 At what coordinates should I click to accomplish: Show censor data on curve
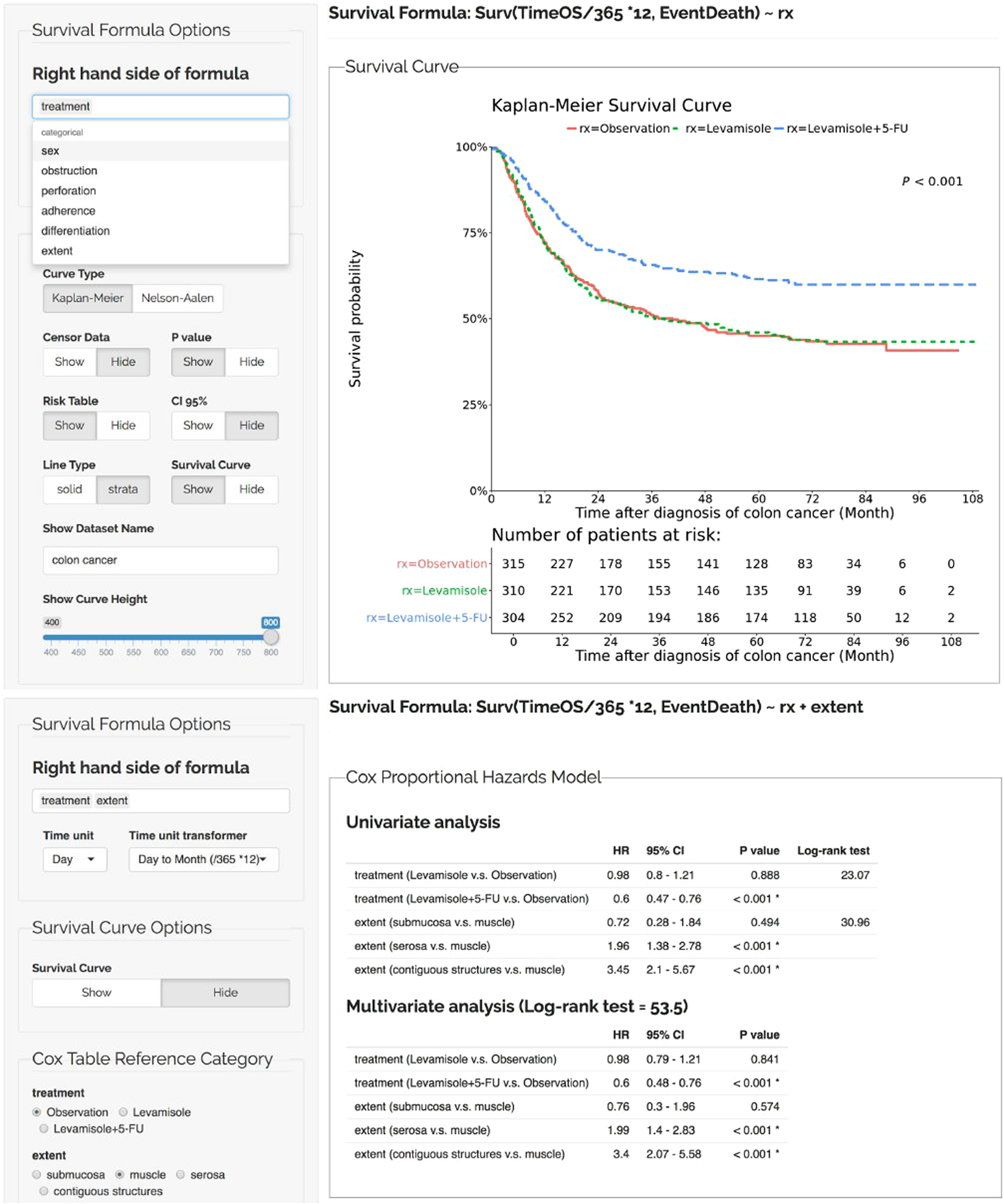click(69, 362)
